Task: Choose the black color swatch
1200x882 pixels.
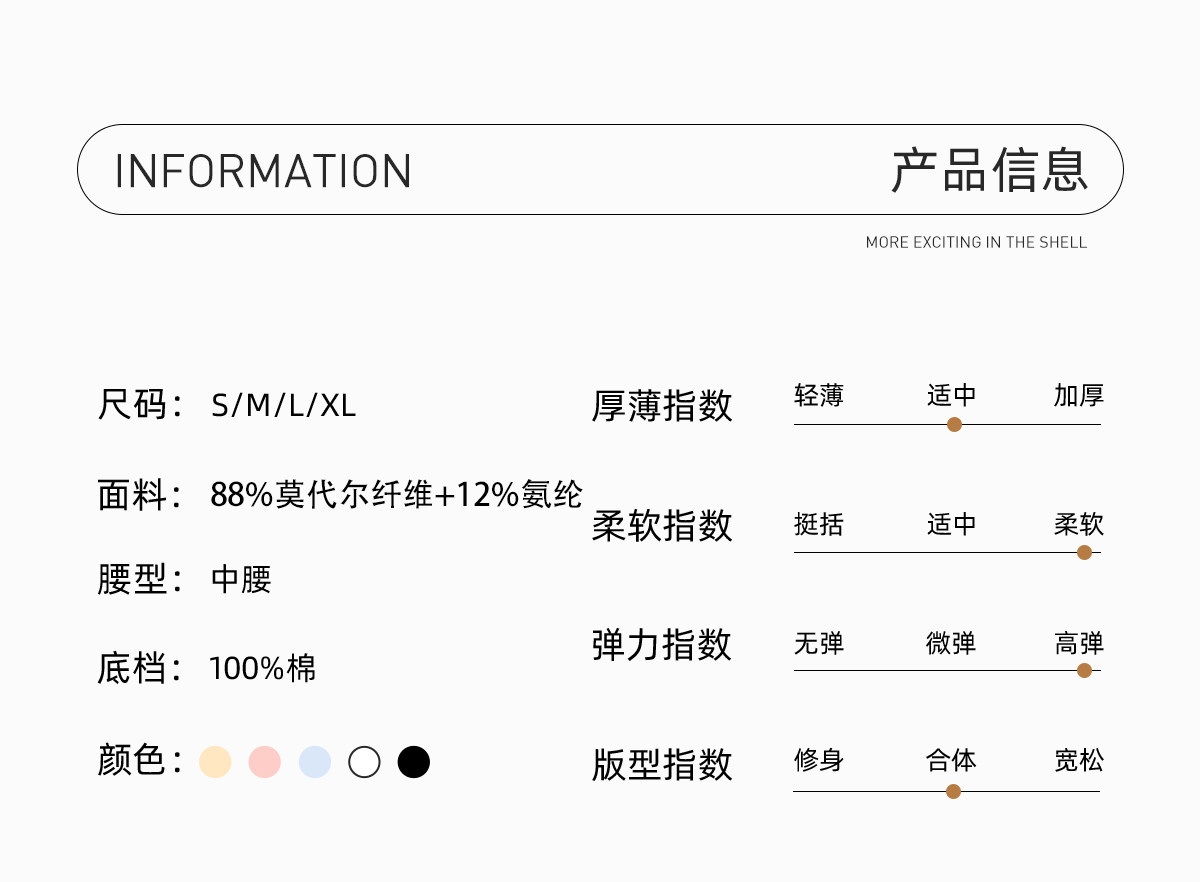Action: (414, 762)
